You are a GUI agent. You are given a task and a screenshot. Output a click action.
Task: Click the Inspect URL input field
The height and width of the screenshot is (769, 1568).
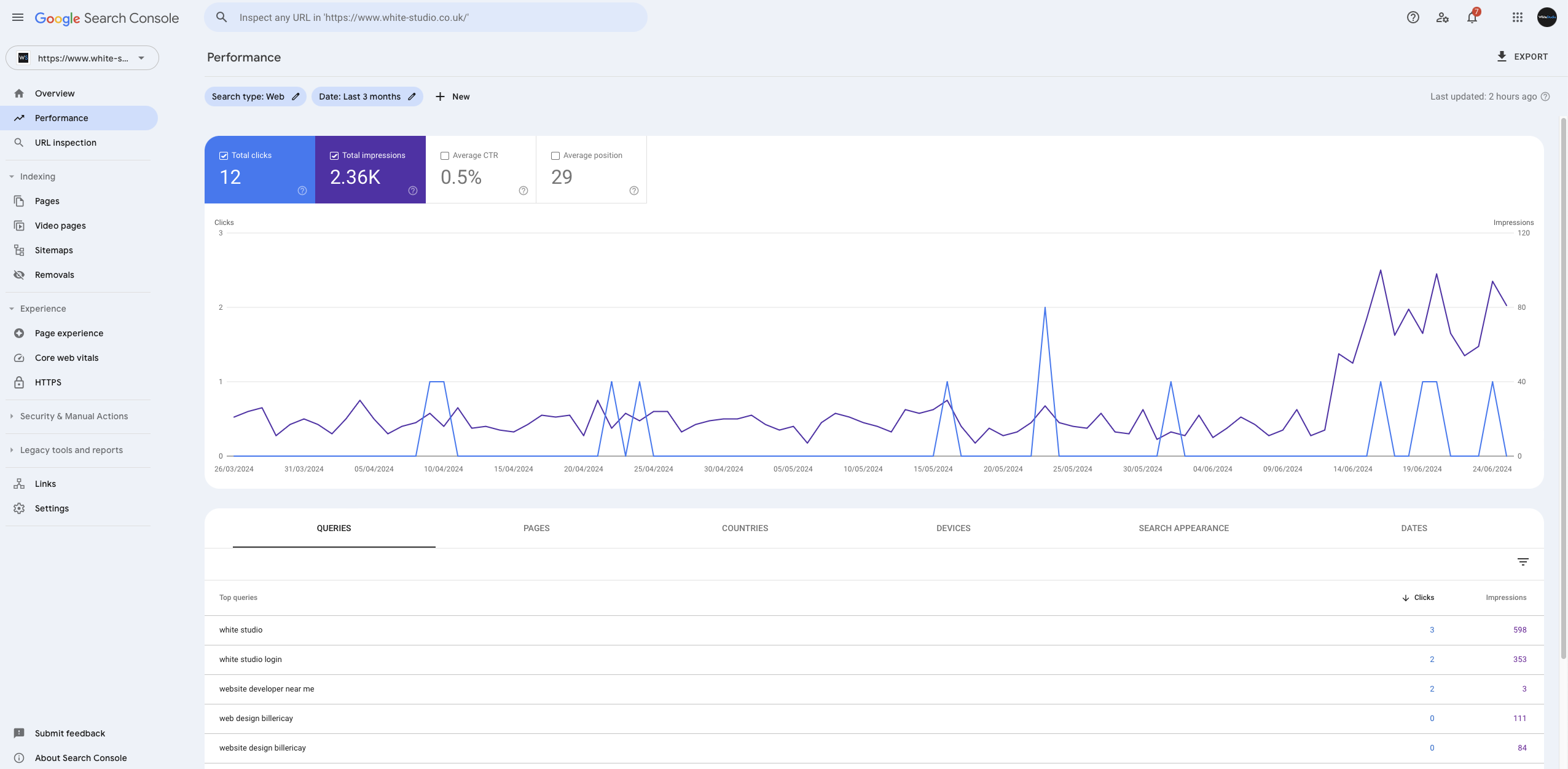point(424,17)
